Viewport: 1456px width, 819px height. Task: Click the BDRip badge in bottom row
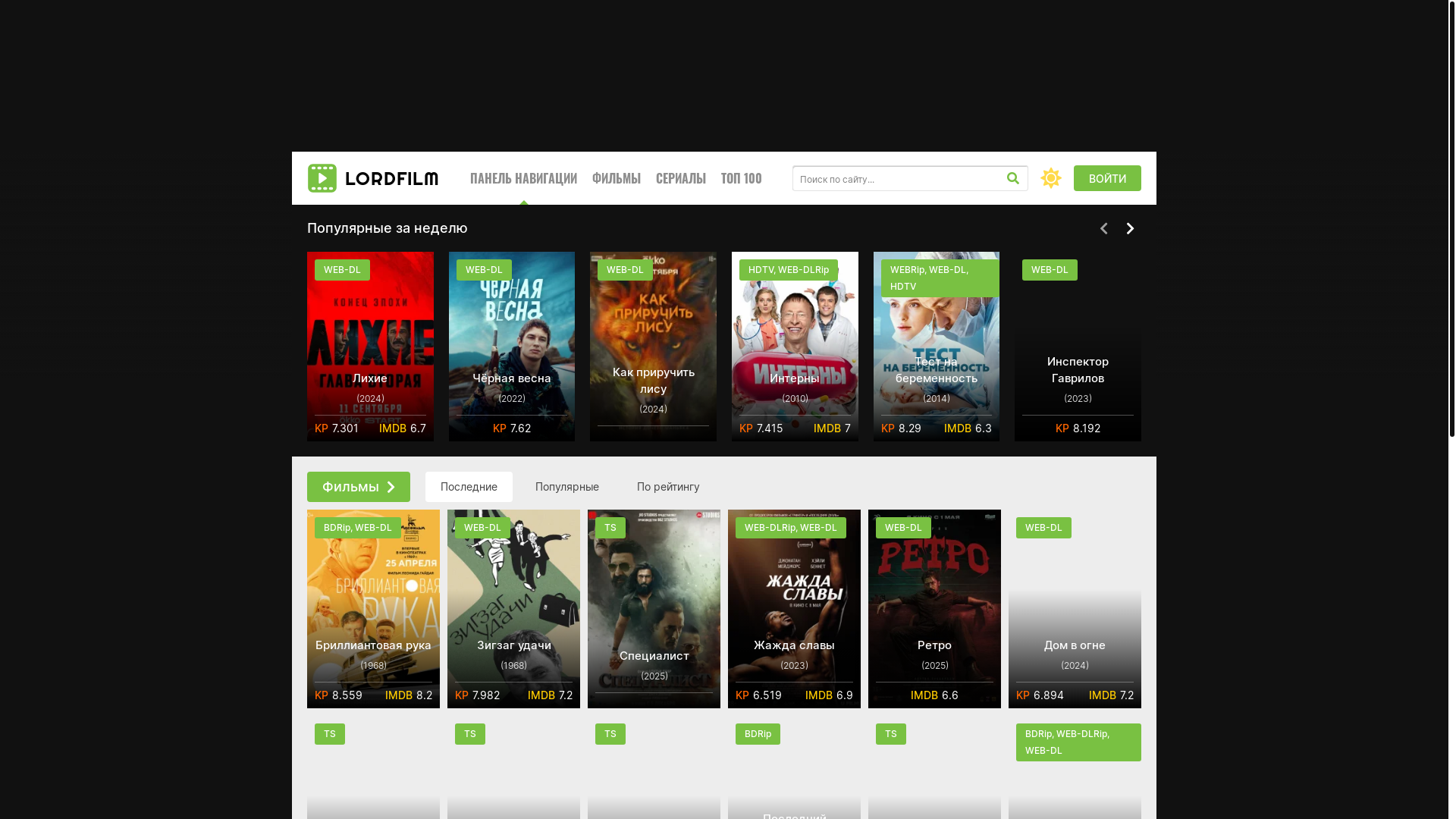click(x=758, y=734)
